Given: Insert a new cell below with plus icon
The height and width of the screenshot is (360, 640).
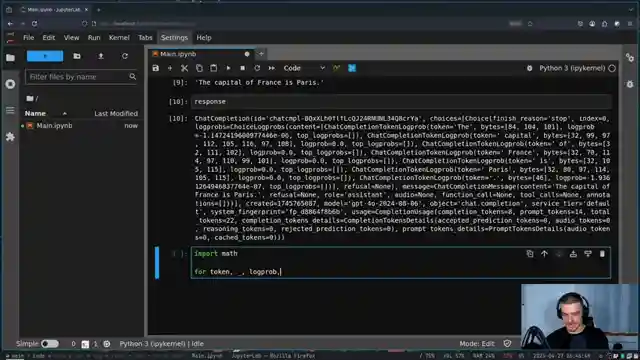Looking at the screenshot, I should click(170, 68).
